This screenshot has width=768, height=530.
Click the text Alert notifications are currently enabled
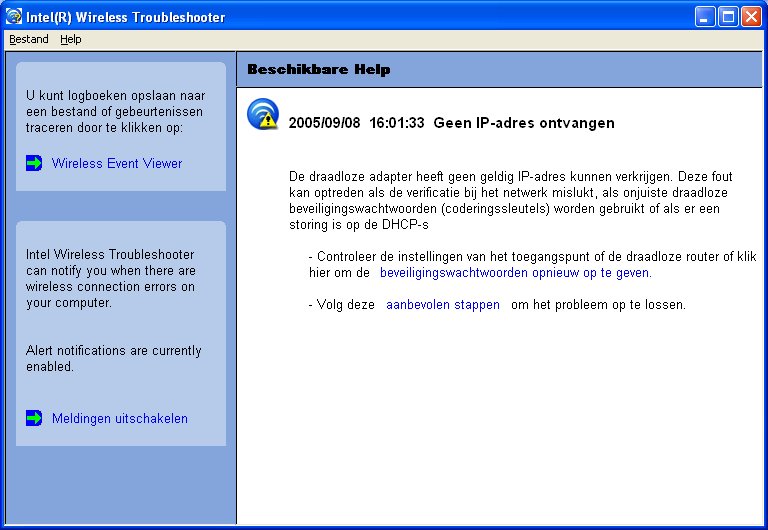coord(114,359)
